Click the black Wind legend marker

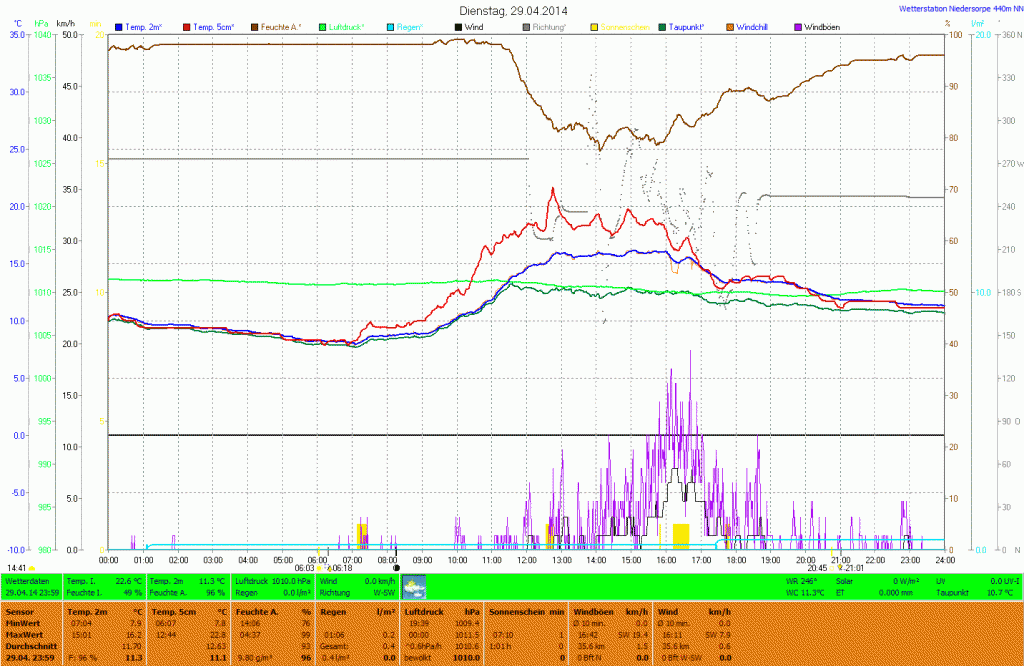459,26
